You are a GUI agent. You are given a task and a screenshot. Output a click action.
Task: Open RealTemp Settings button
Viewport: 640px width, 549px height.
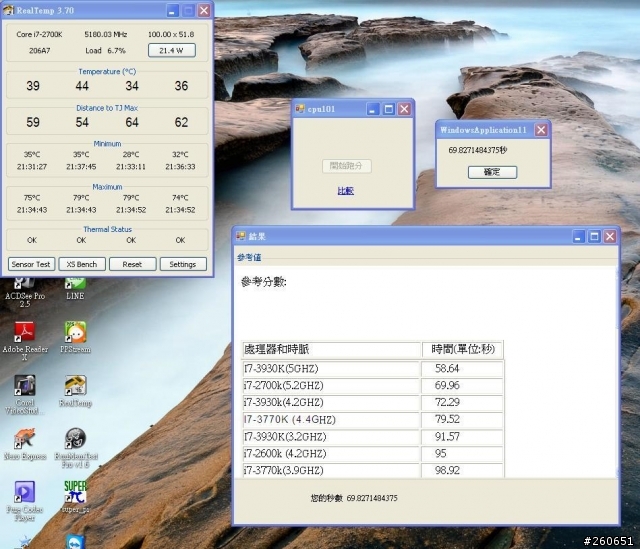183,264
